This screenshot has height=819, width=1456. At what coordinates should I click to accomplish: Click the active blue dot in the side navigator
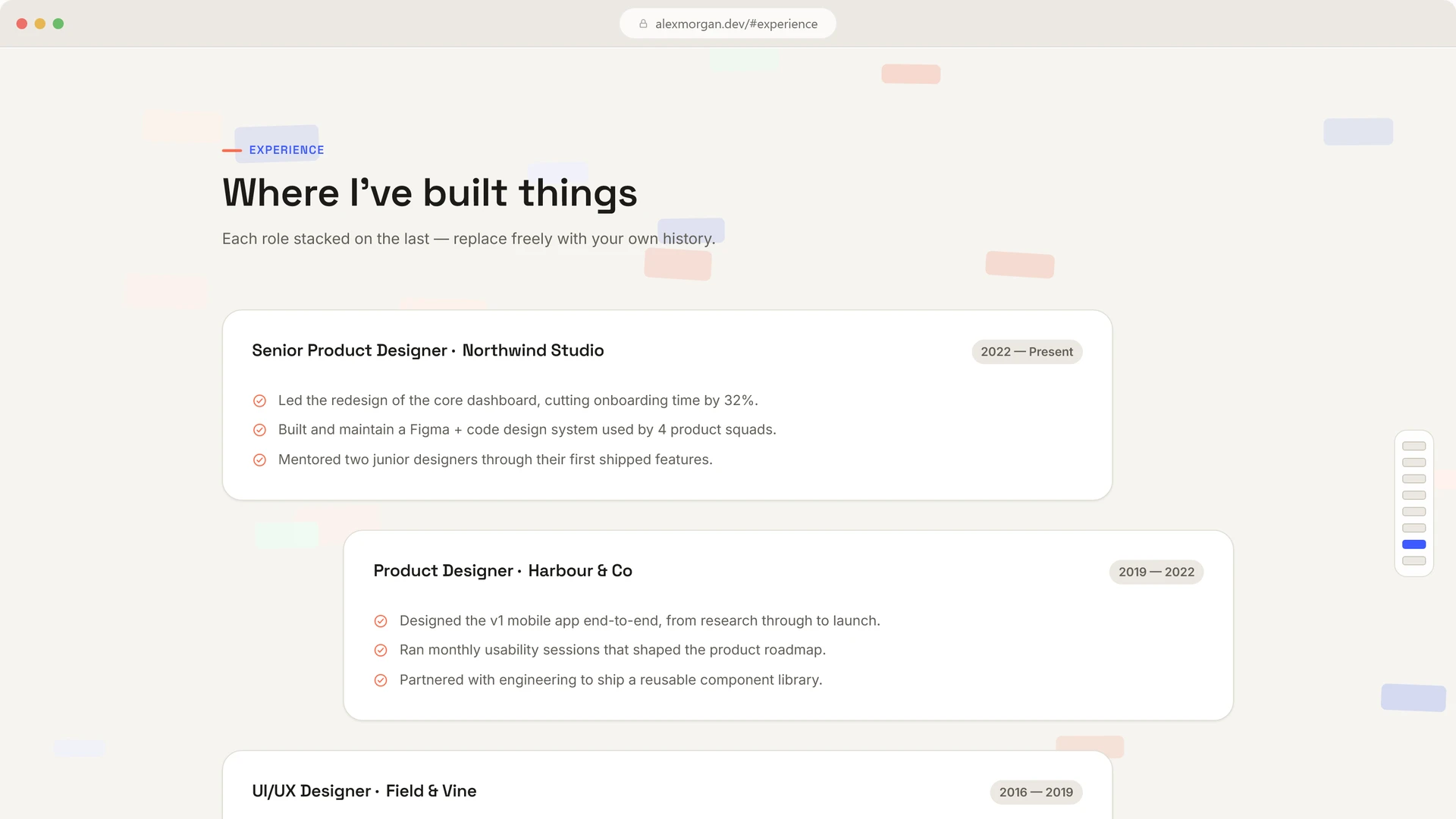[x=1414, y=544]
